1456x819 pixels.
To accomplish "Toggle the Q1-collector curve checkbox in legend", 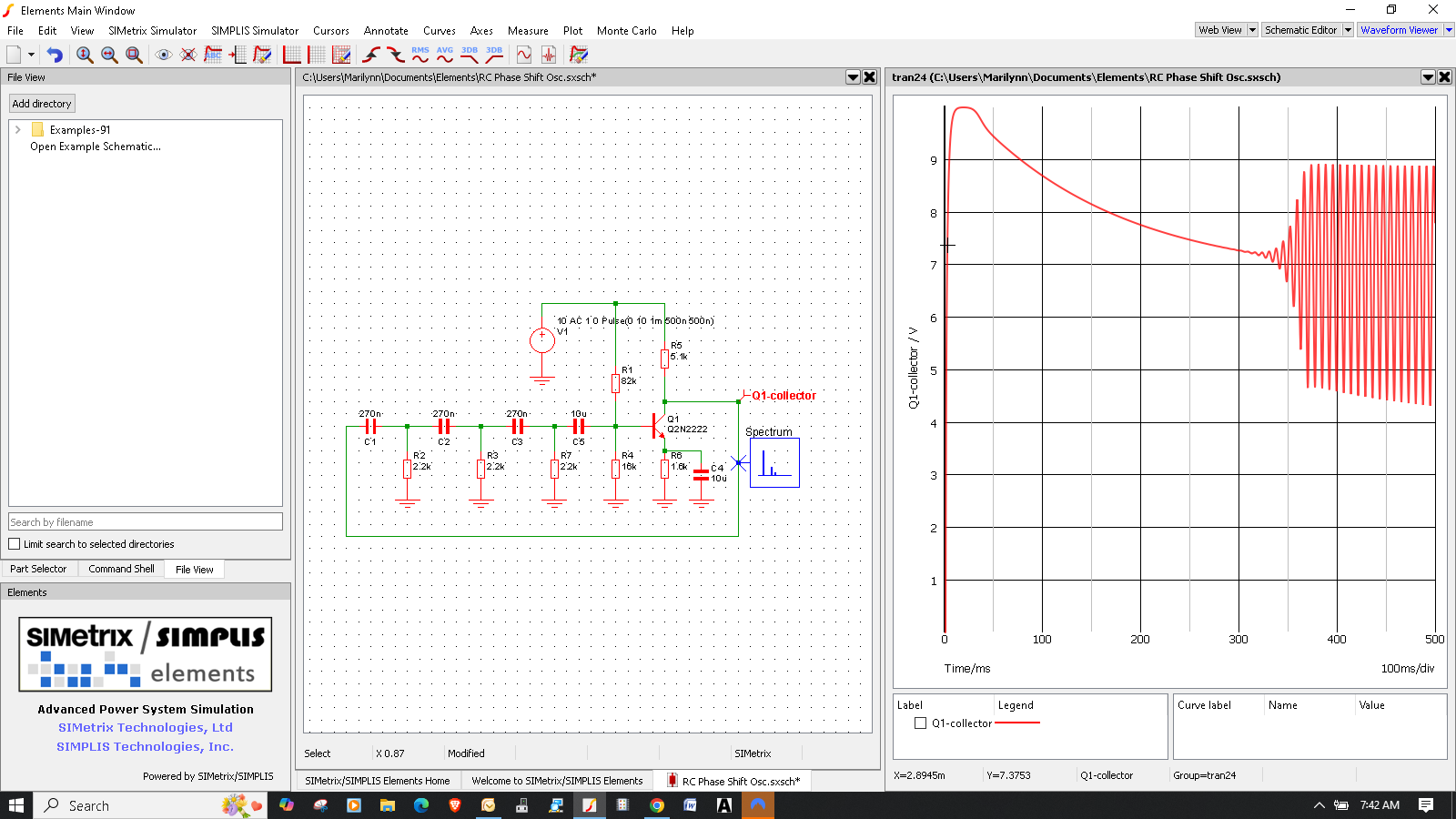I will (x=921, y=723).
